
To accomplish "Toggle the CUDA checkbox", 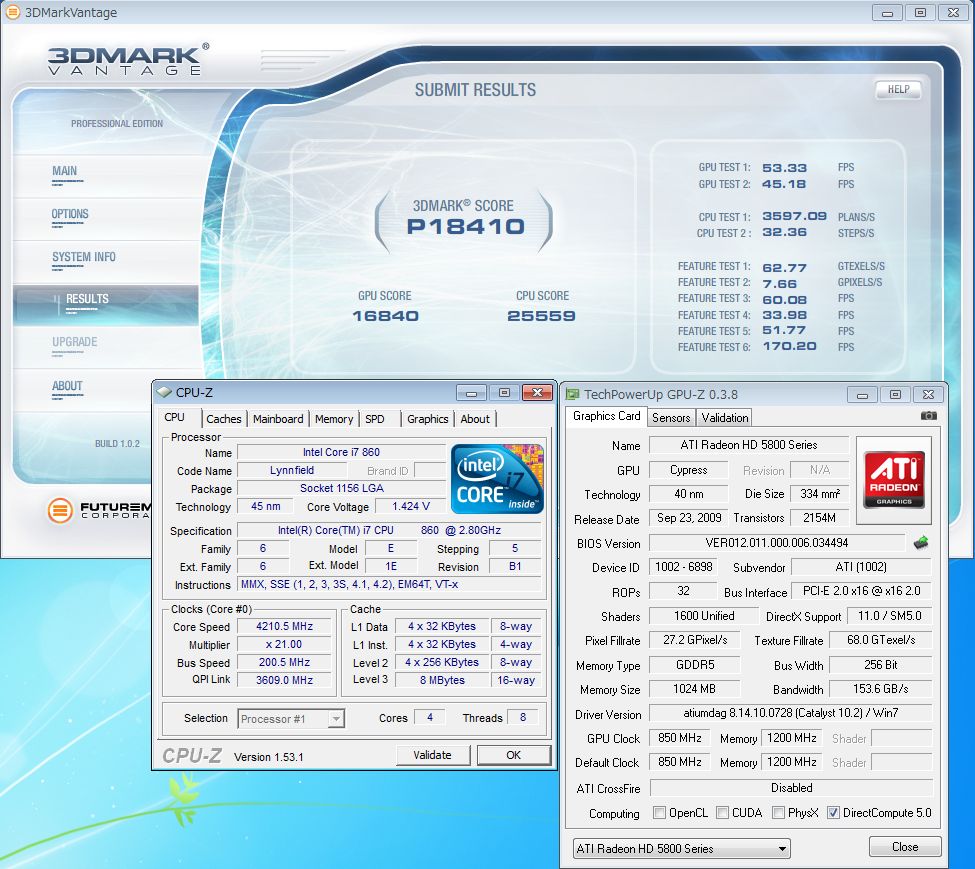I will [x=720, y=813].
